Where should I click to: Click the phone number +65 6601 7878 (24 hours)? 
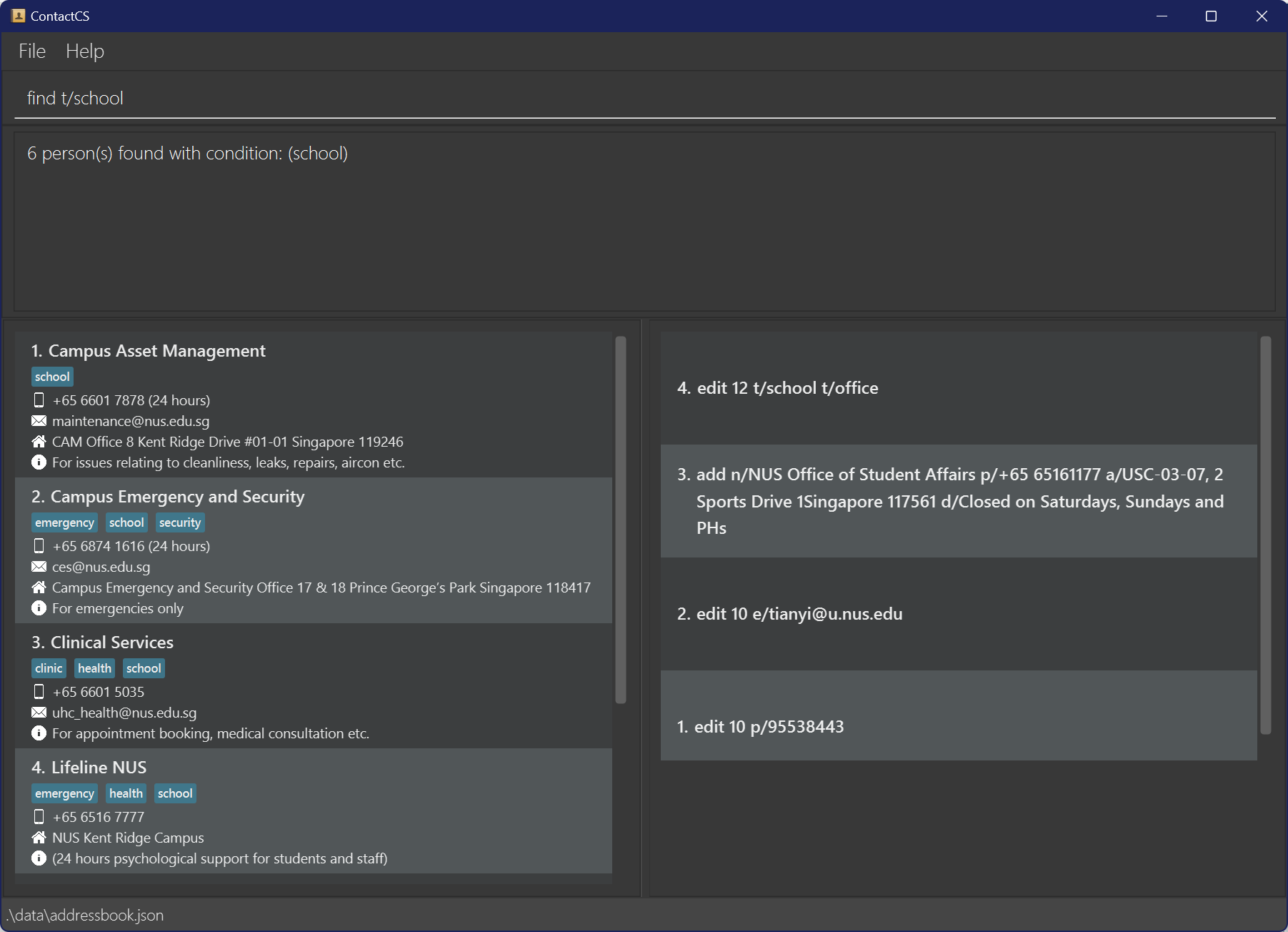pos(131,400)
